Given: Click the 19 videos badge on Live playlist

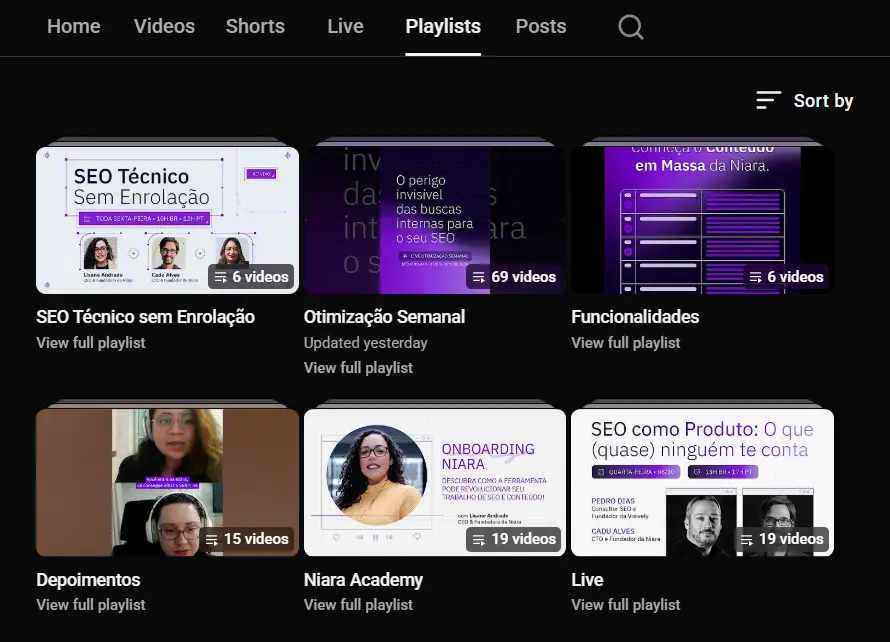Looking at the screenshot, I should pos(782,539).
